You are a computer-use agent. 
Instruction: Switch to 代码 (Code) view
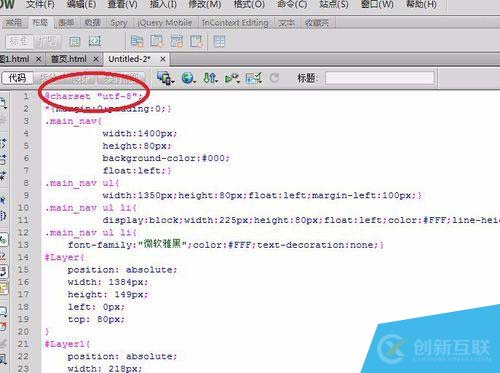(17, 78)
